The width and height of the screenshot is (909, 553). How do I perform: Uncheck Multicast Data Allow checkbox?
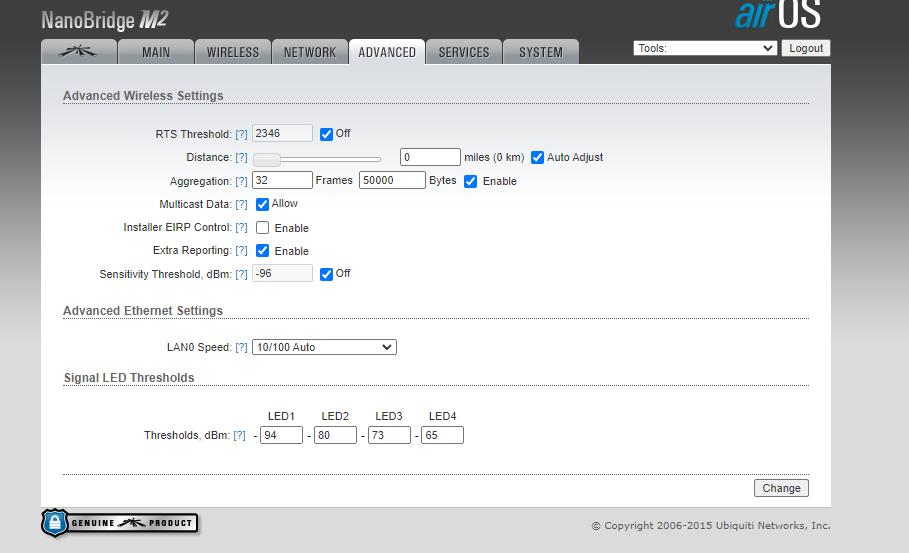coord(263,204)
